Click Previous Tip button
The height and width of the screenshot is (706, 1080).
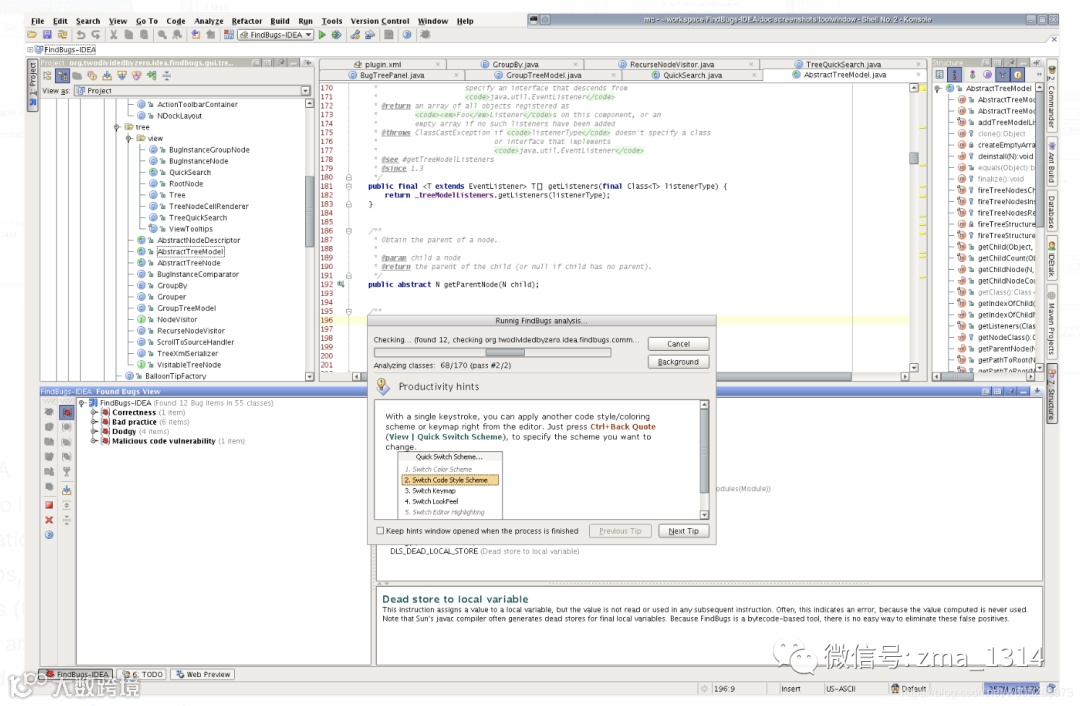click(x=620, y=531)
